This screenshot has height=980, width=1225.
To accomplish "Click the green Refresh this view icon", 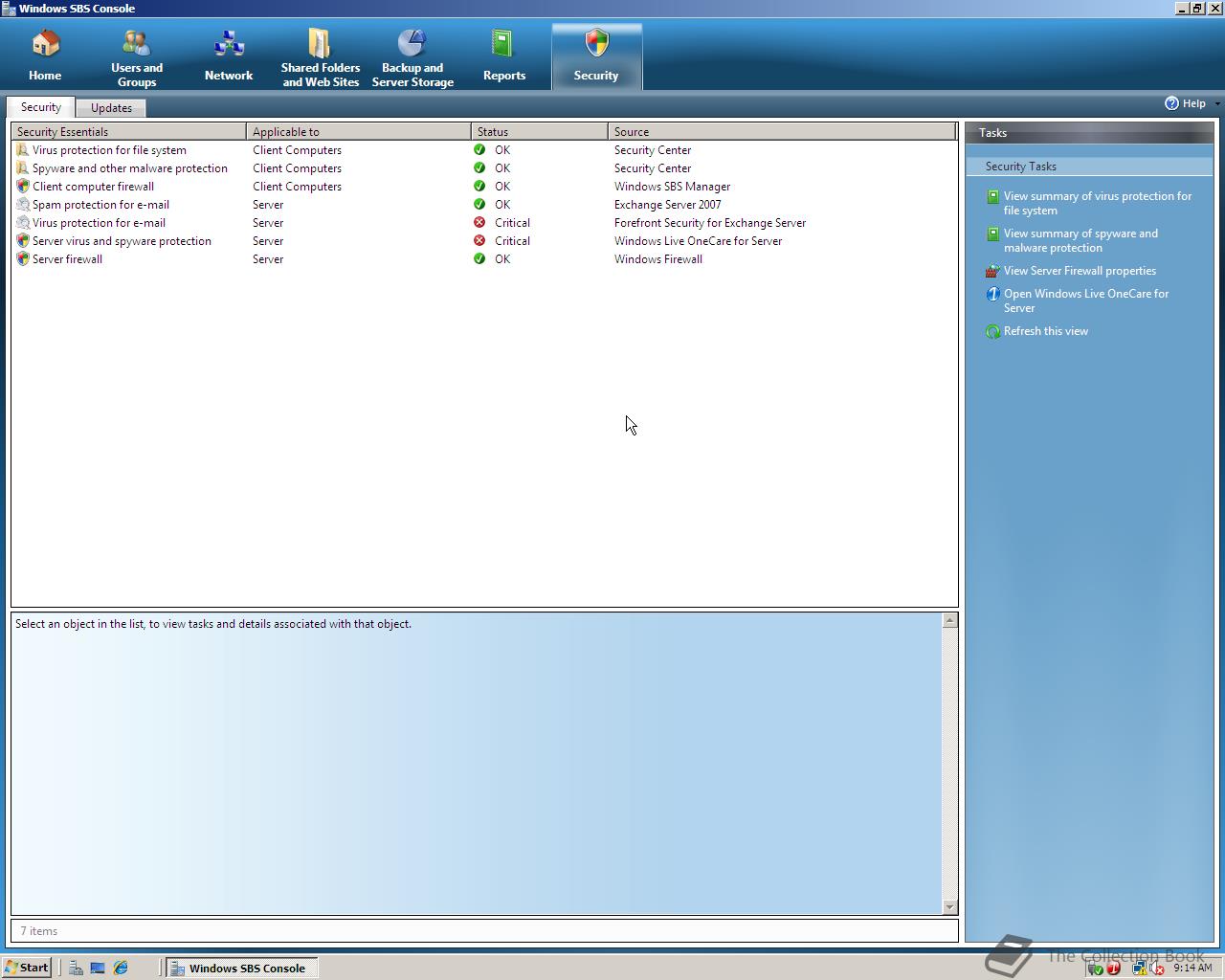I will coord(992,331).
